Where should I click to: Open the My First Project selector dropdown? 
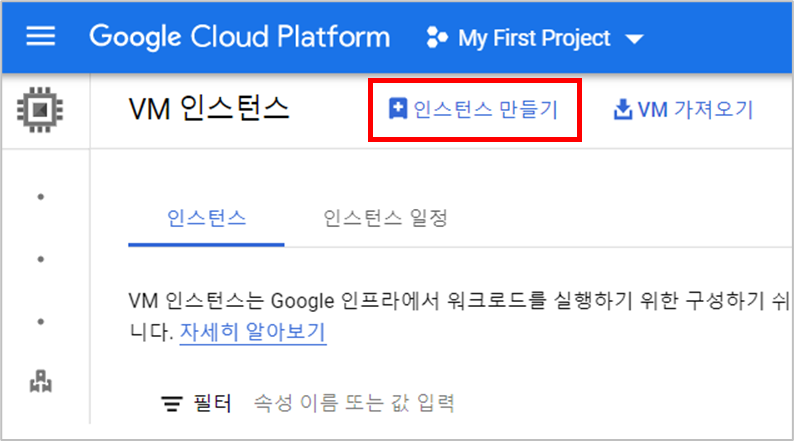point(536,38)
